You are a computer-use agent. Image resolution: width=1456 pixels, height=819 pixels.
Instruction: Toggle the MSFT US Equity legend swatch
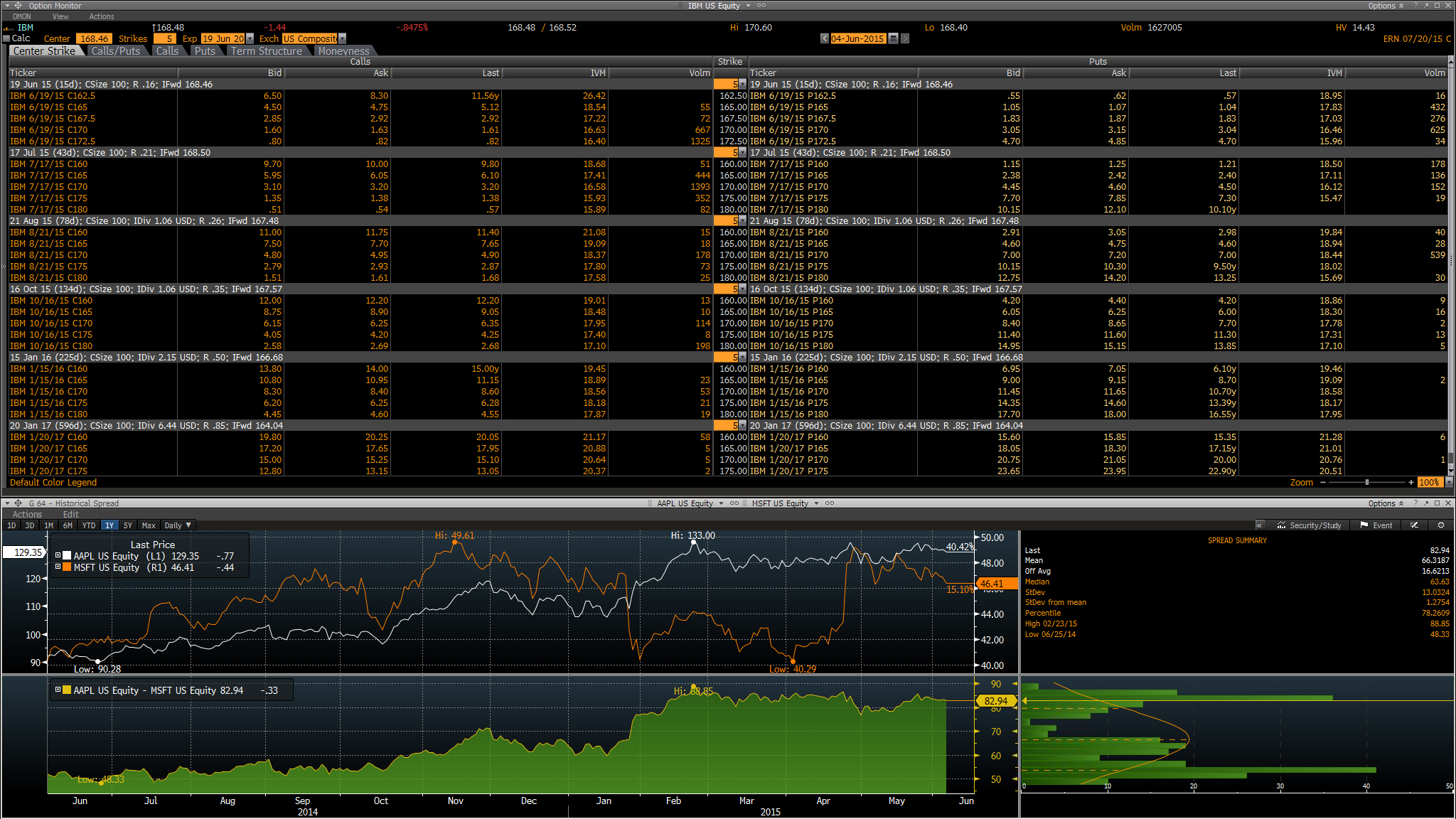(x=67, y=567)
